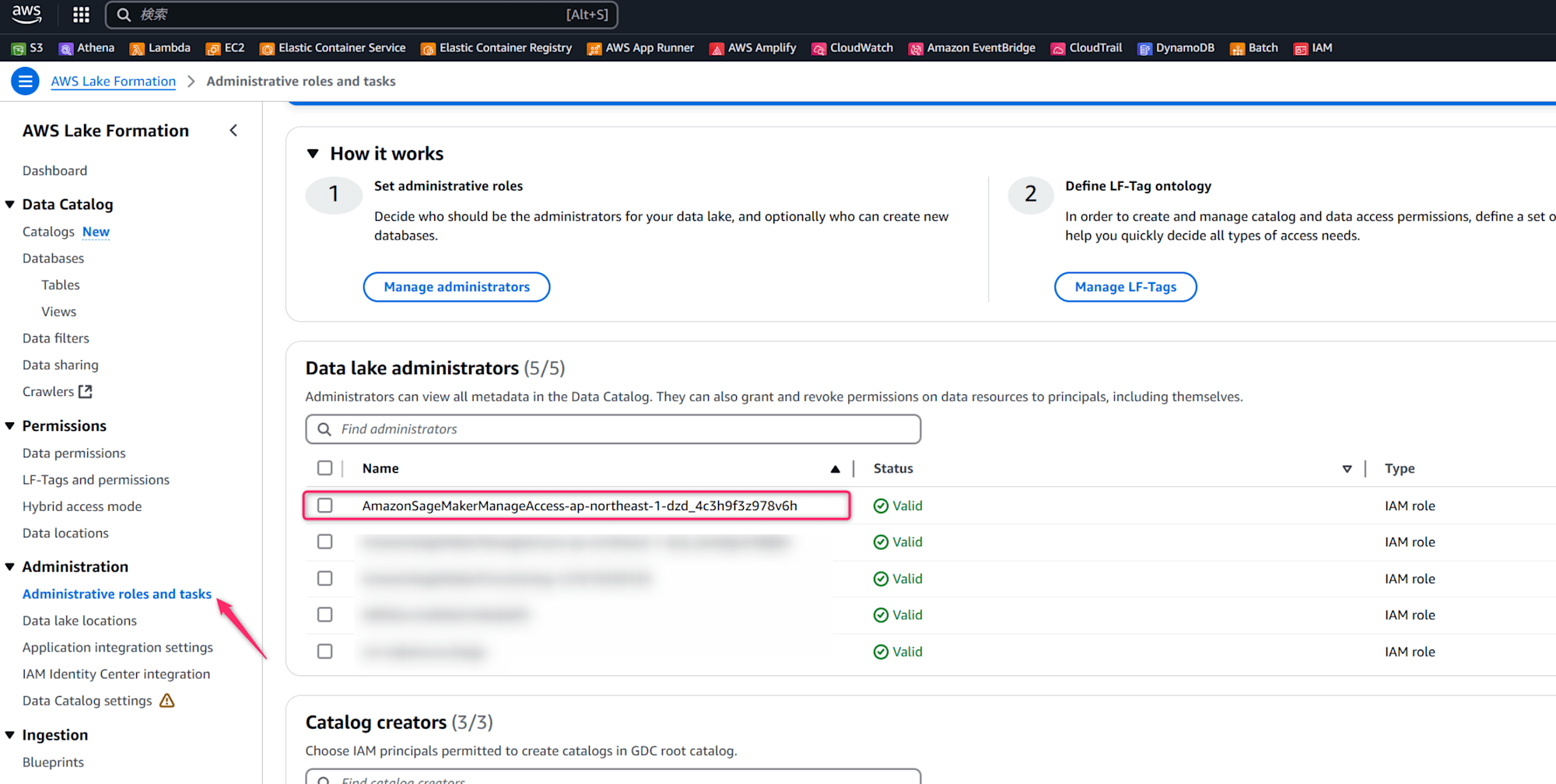1556x784 pixels.
Task: Check the AmazonSageMakerManageAccess role checkbox
Action: [x=324, y=506]
